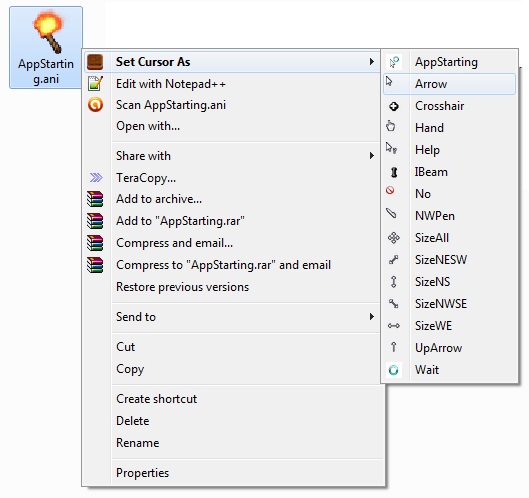This screenshot has width=529, height=498.
Task: Choose Restore previous versions
Action: click(233, 287)
